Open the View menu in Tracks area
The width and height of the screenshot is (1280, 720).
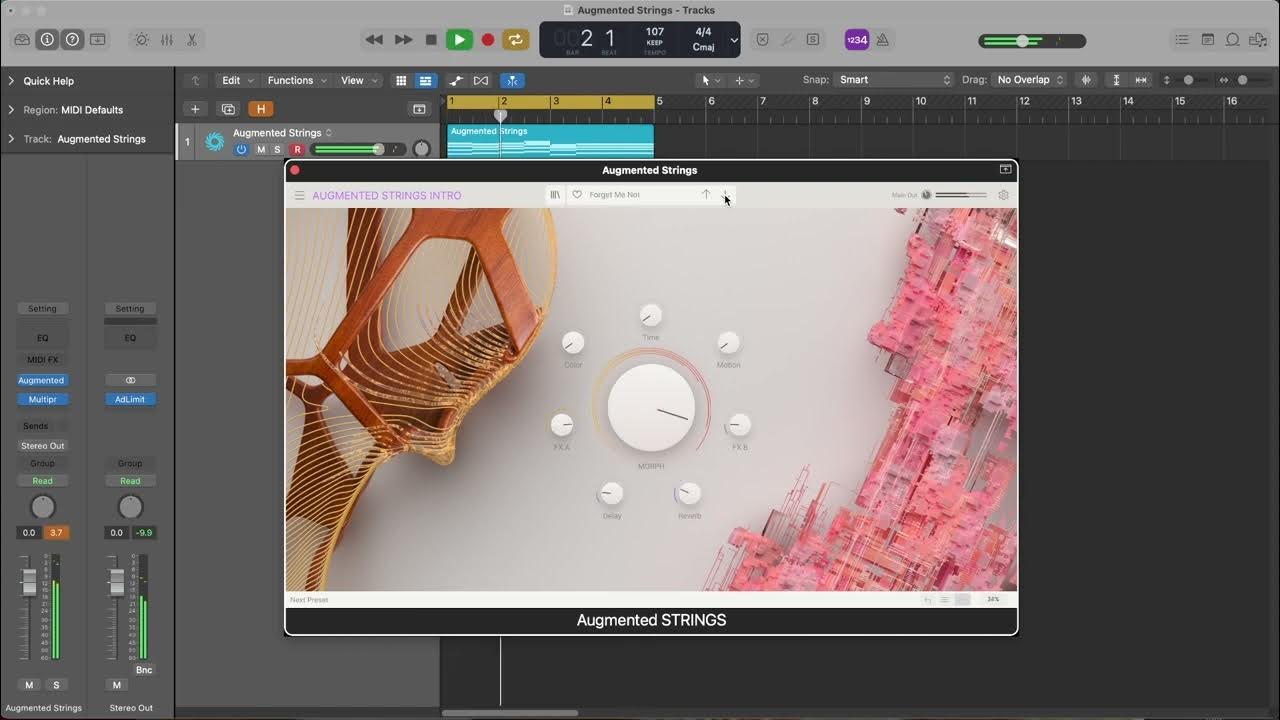[x=359, y=80]
